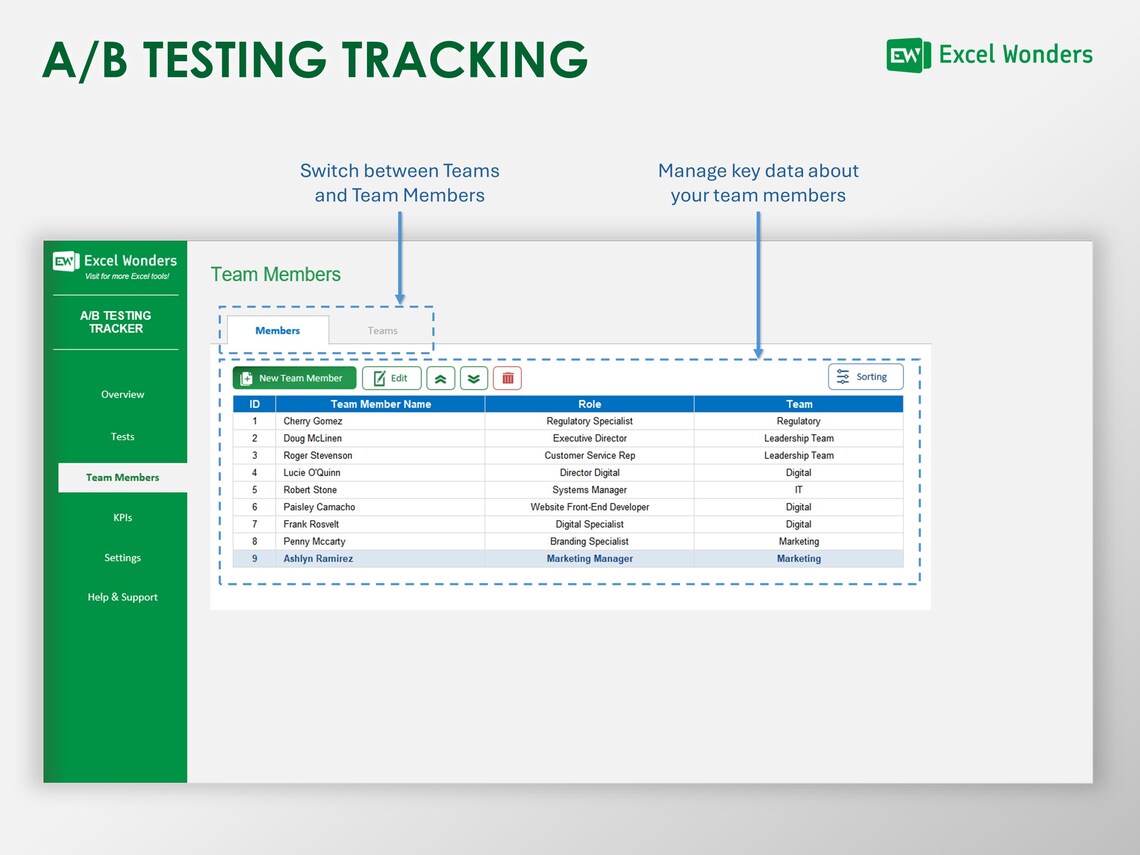Click the Team Members sidebar entry
The image size is (1140, 855).
coord(122,477)
